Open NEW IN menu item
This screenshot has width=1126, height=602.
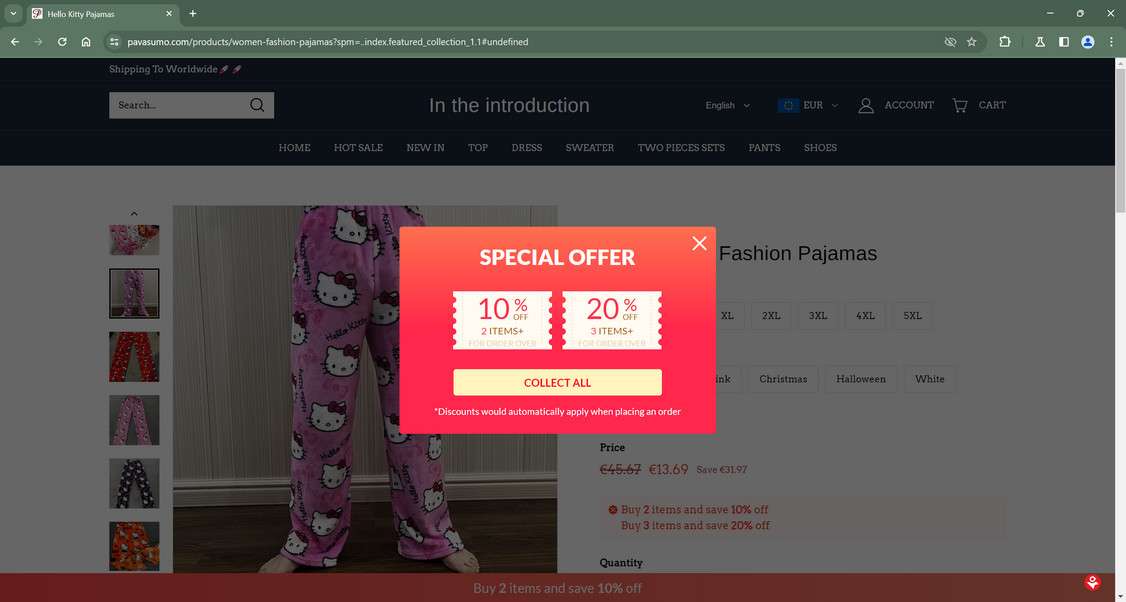tap(425, 147)
